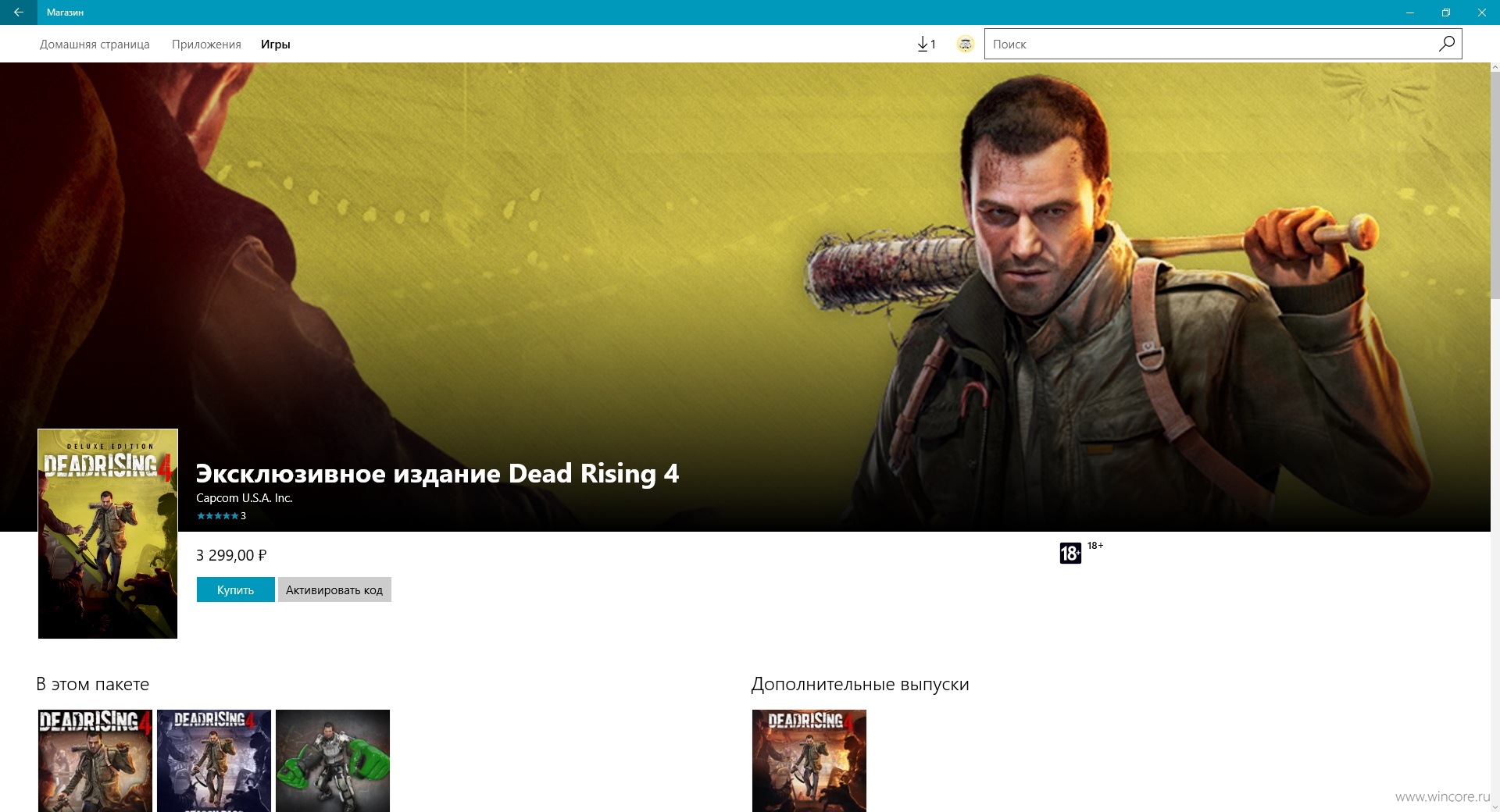Click the Активировать код button
1500x812 pixels.
pyautogui.click(x=334, y=589)
